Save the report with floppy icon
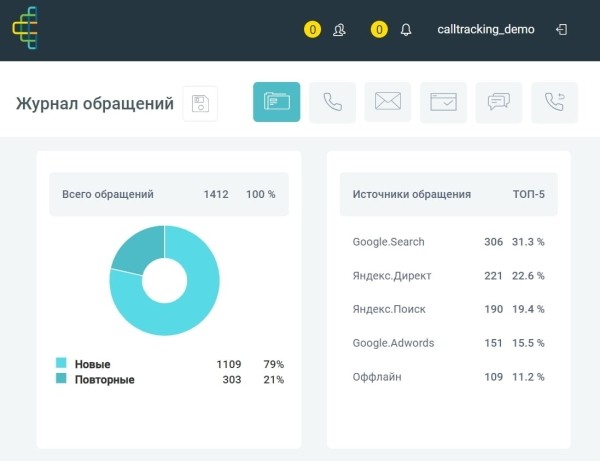The width and height of the screenshot is (600, 461). (x=200, y=104)
